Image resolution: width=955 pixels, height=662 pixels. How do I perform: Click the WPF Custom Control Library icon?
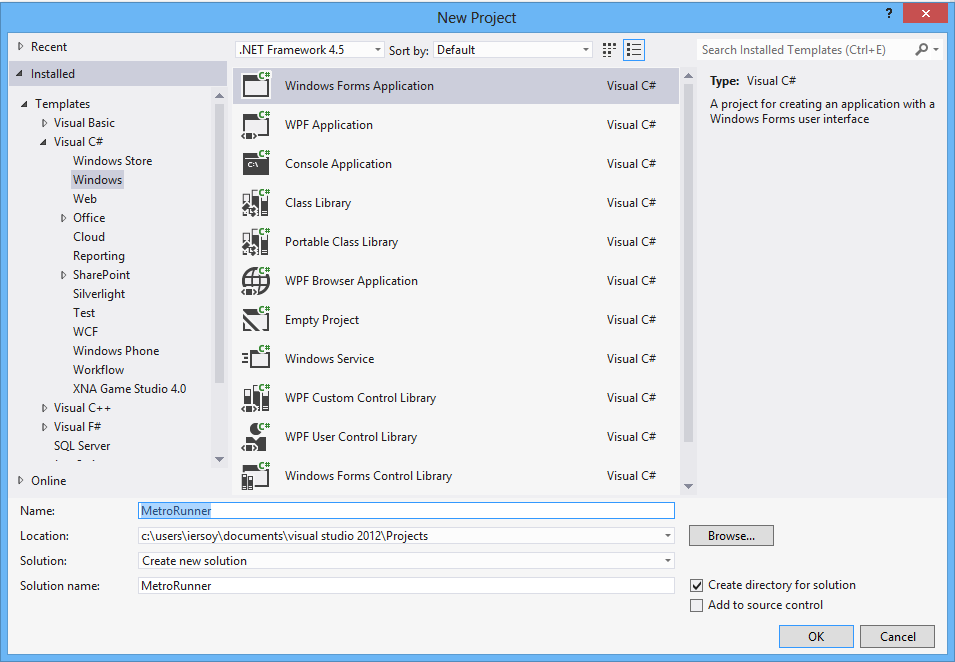[x=256, y=398]
